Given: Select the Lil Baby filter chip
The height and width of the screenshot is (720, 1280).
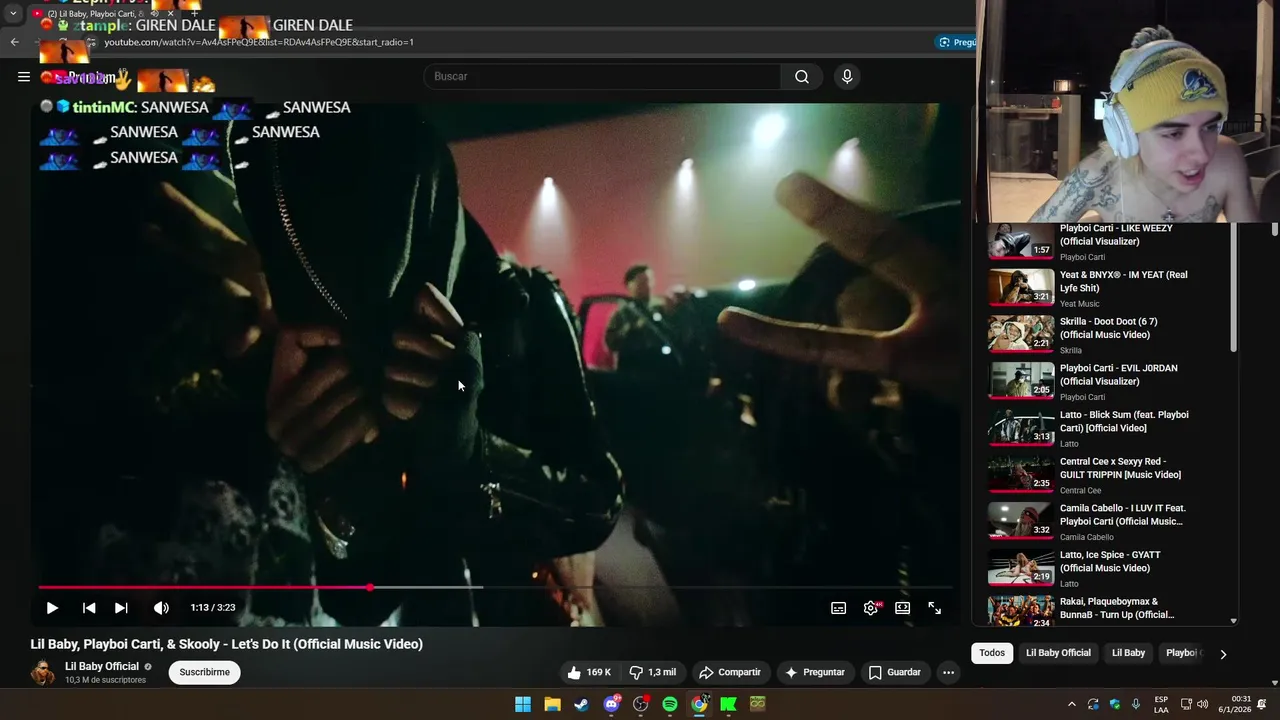Looking at the screenshot, I should [x=1128, y=653].
